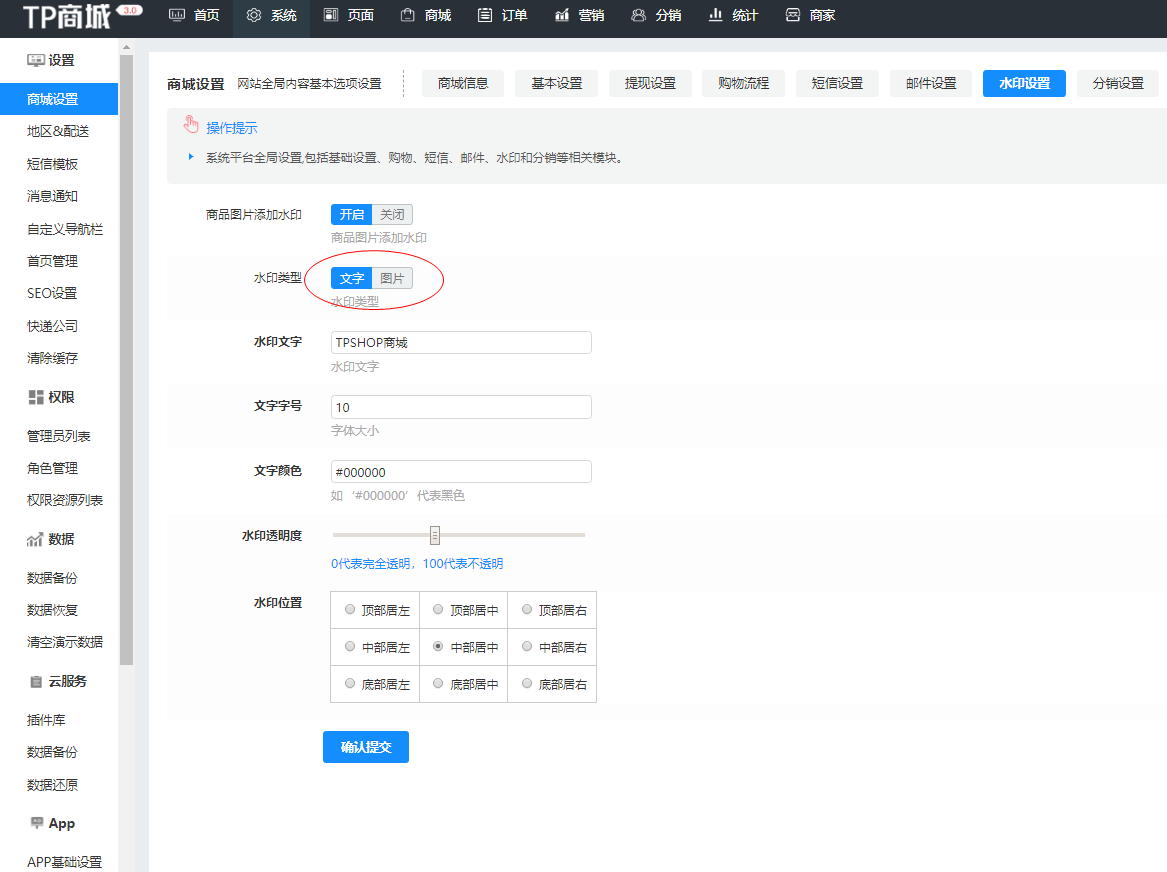Click the distribution people icon for 分销
Screen dimensions: 1167x872
tap(638, 15)
